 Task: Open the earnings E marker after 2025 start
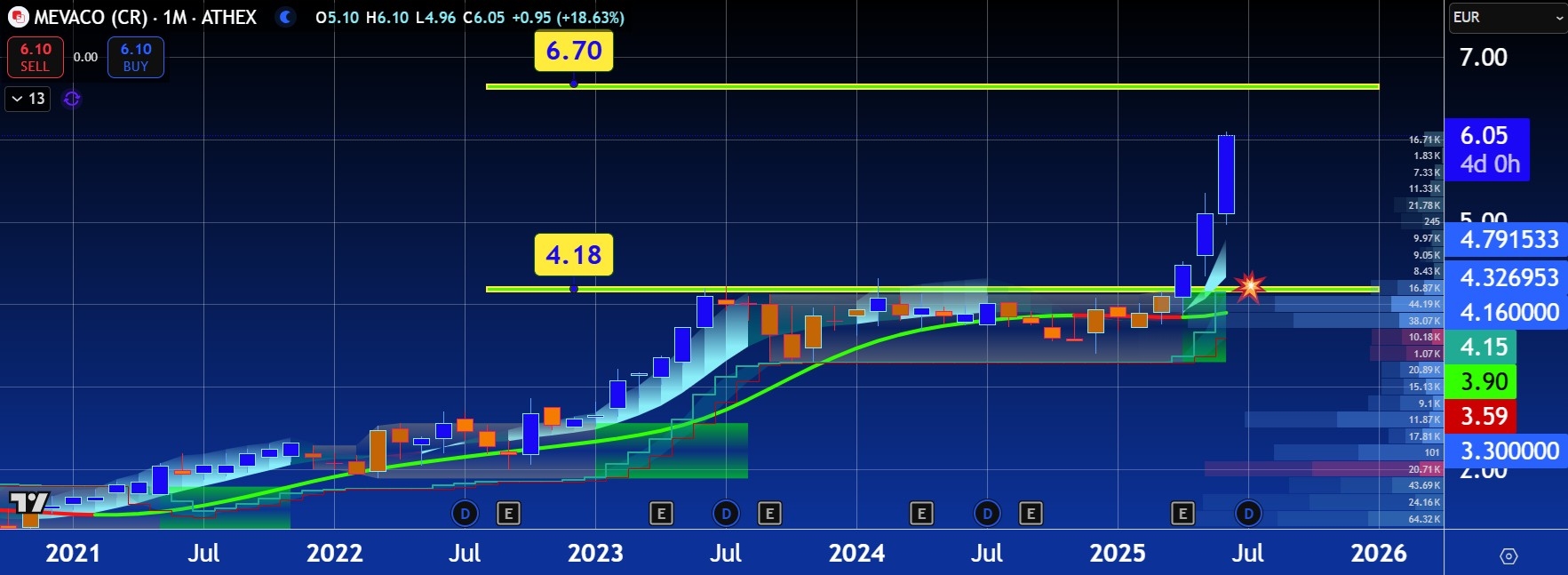tap(1182, 513)
